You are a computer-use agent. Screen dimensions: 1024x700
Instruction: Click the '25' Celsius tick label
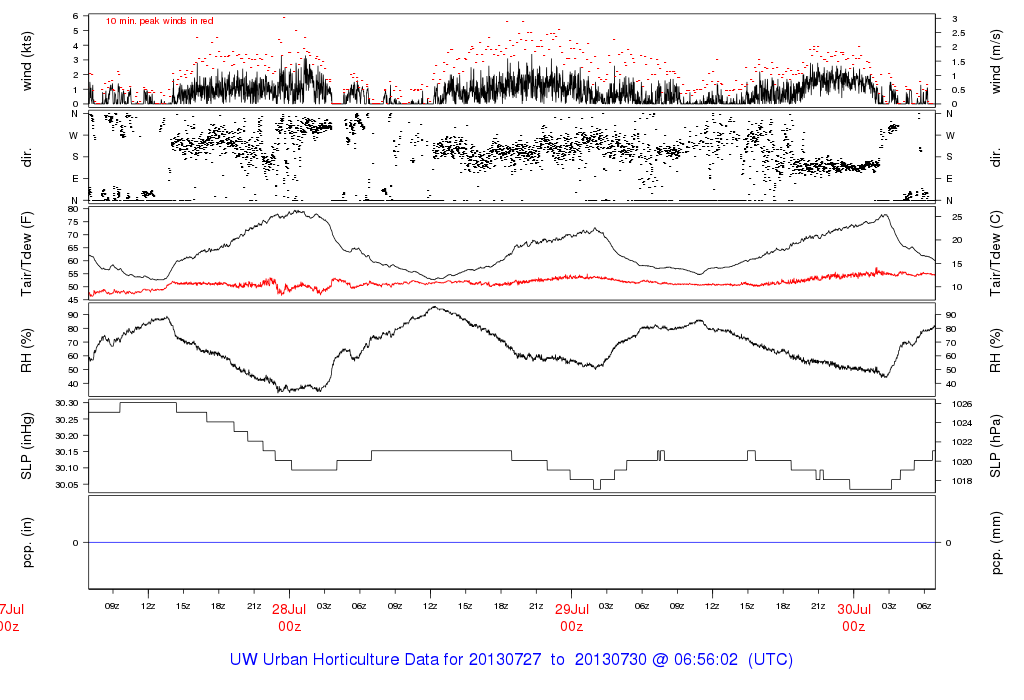tap(957, 217)
